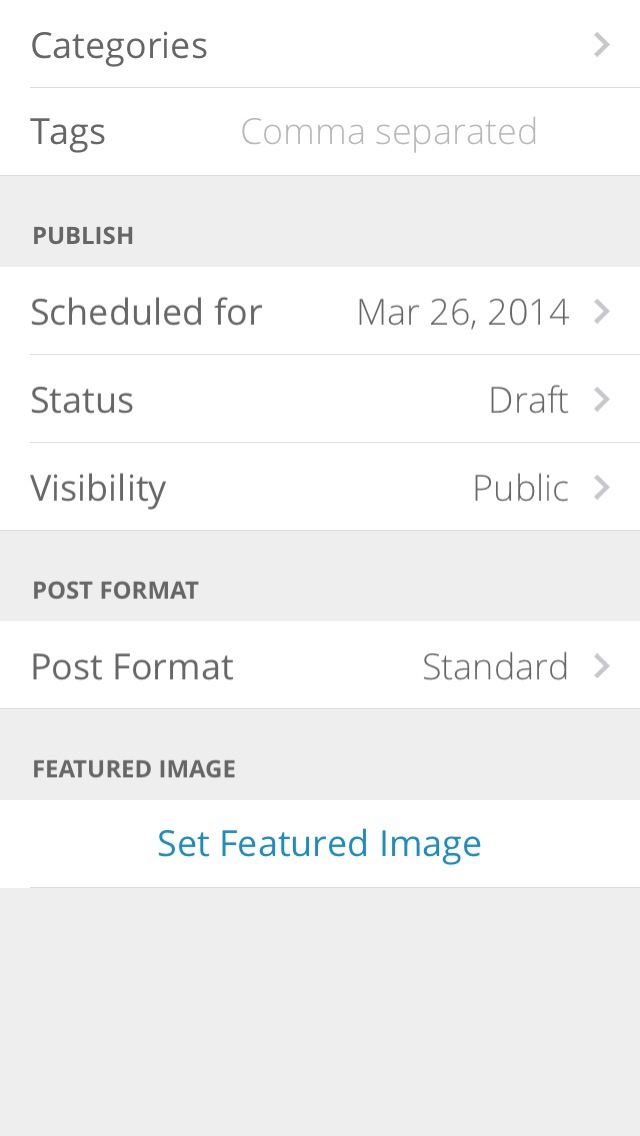The height and width of the screenshot is (1136, 640).
Task: Open the Scheduled for setting
Action: [146, 312]
